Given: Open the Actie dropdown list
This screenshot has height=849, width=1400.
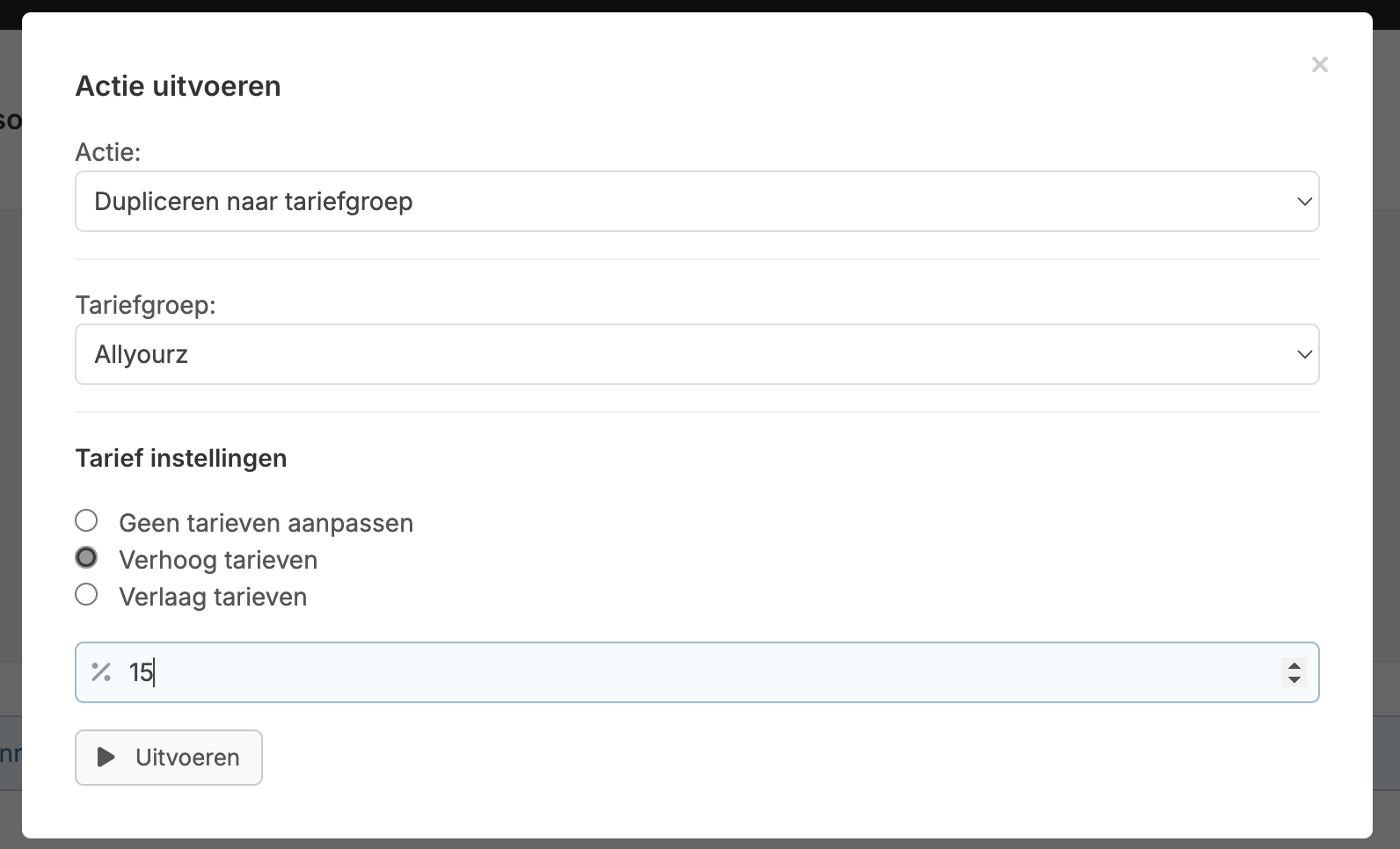Looking at the screenshot, I should tap(696, 201).
